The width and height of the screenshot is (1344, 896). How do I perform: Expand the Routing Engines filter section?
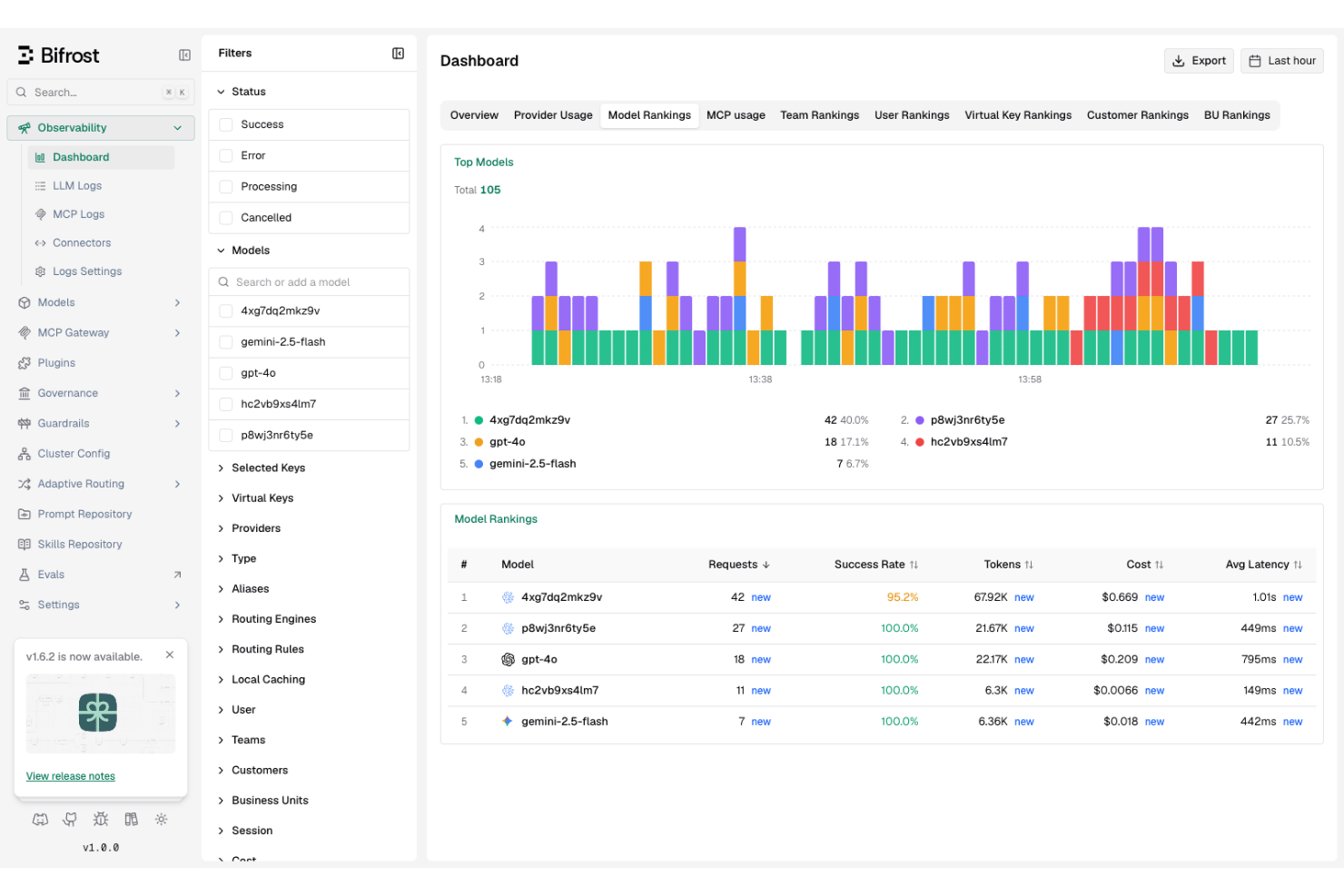pos(267,619)
